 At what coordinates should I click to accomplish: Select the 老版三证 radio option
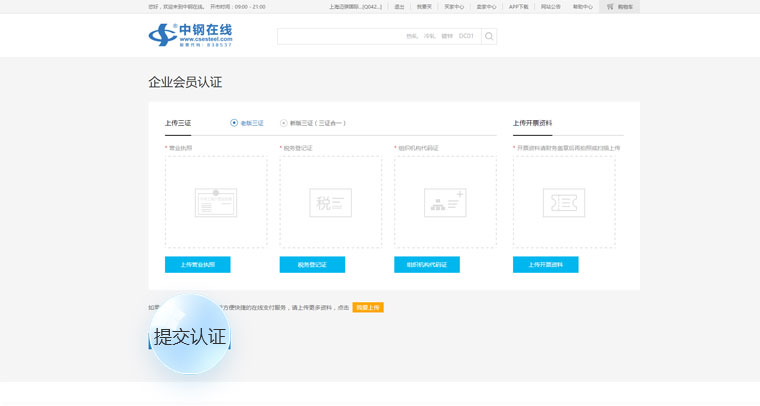[234, 123]
